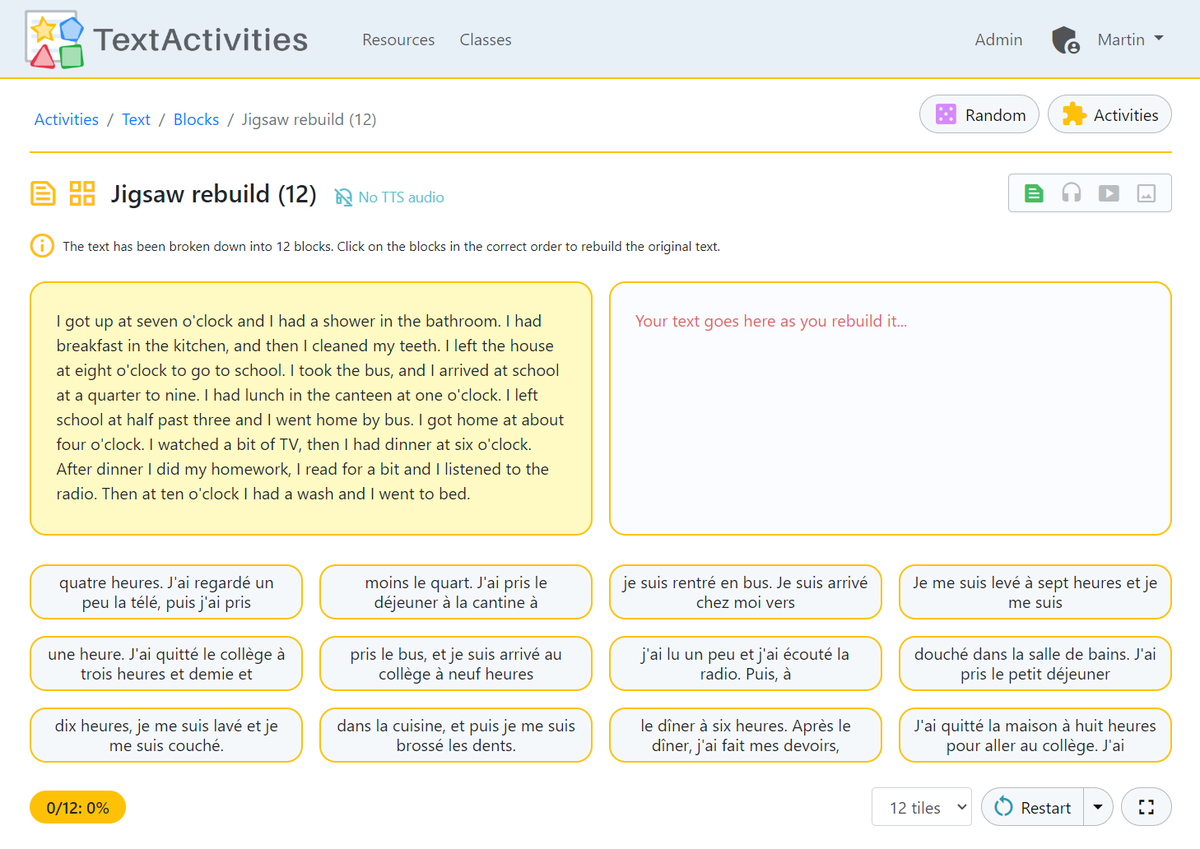
Task: Open the 12 tiles dropdown
Action: pos(921,806)
